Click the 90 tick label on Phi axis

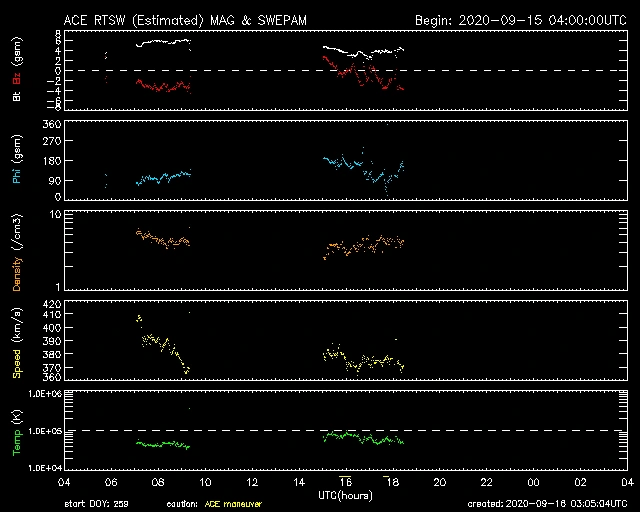pyautogui.click(x=55, y=180)
